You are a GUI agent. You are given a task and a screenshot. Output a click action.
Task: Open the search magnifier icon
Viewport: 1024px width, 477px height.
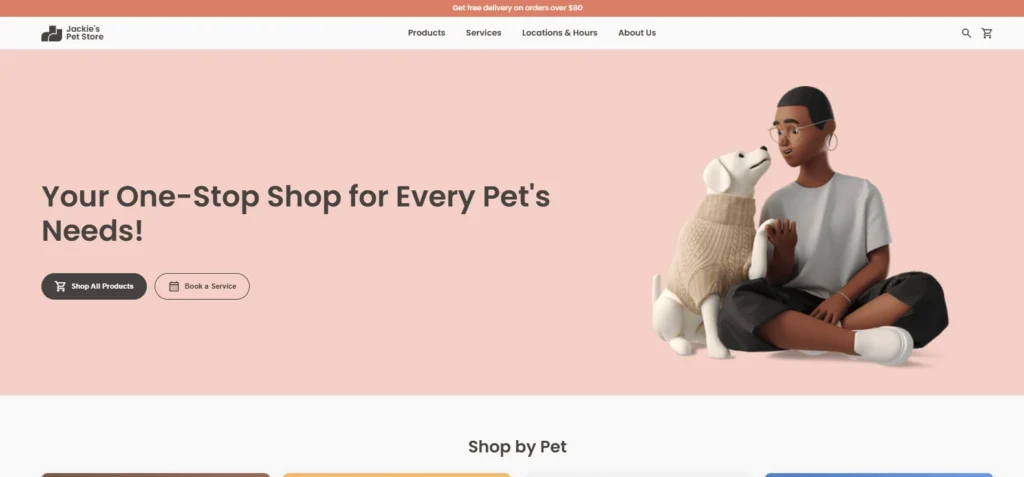tap(966, 33)
